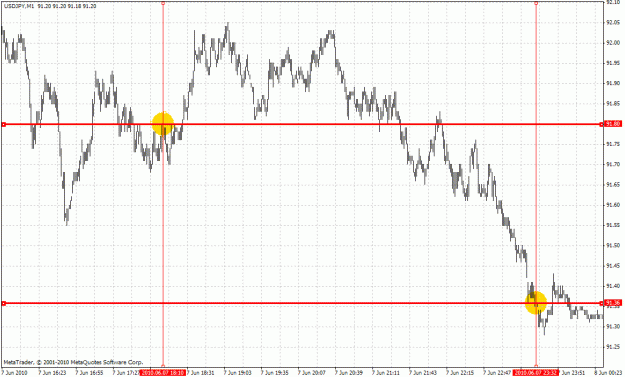Click the 7 Jun 16:55 time label

click(89, 373)
